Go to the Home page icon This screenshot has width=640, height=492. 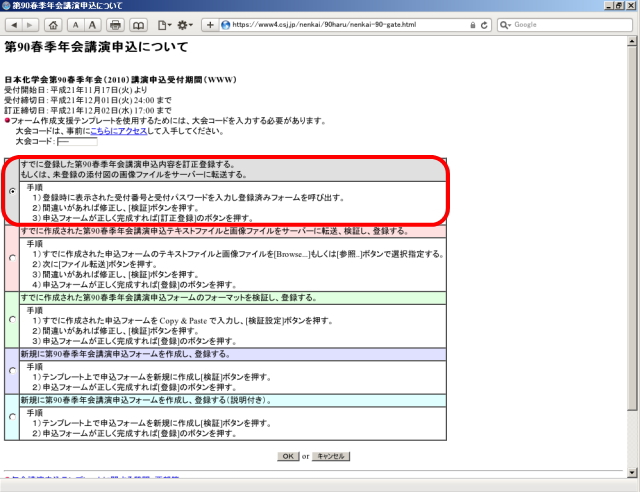pyautogui.click(x=52, y=24)
